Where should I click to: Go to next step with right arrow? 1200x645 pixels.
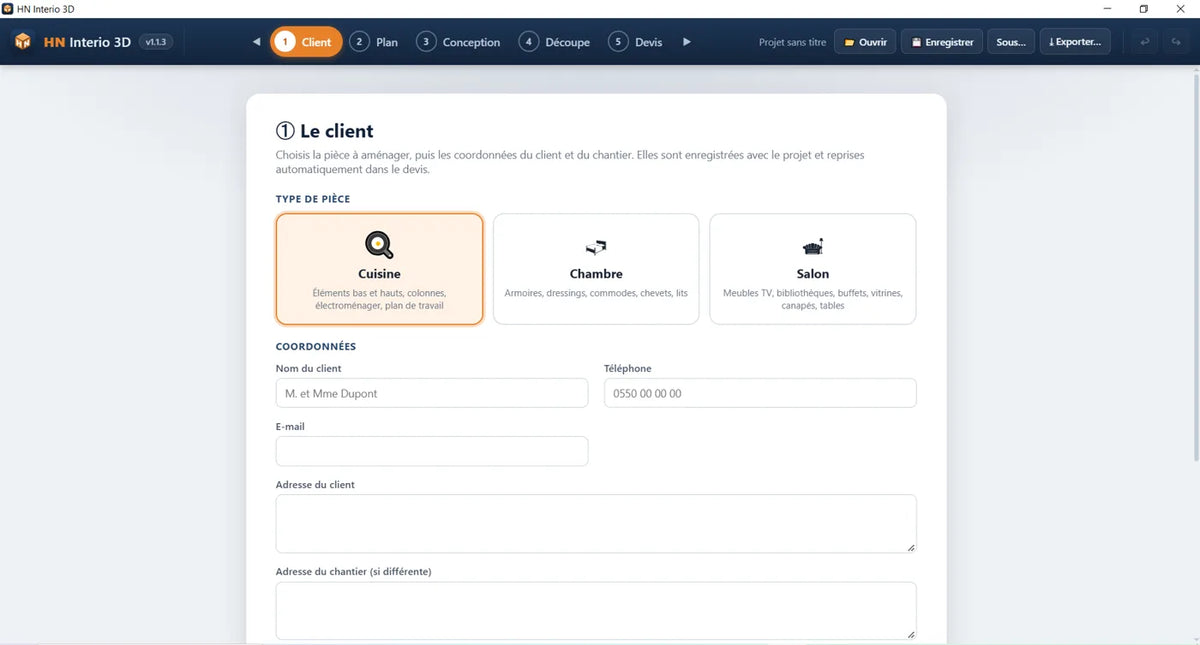(686, 42)
